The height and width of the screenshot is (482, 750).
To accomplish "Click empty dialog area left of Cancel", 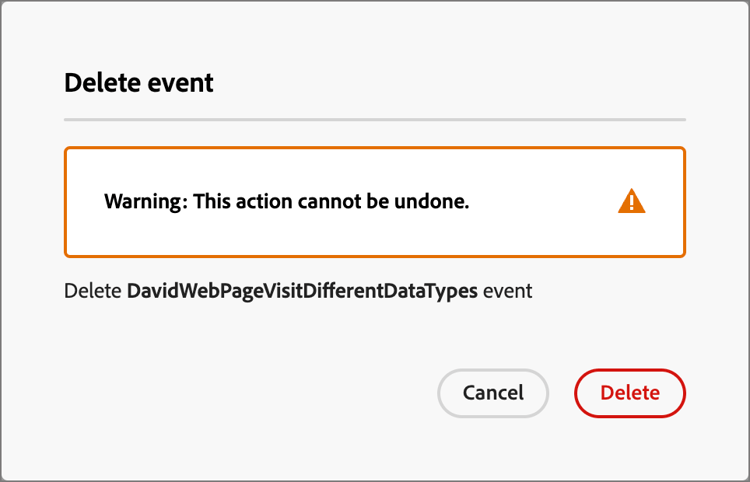I will (250, 393).
